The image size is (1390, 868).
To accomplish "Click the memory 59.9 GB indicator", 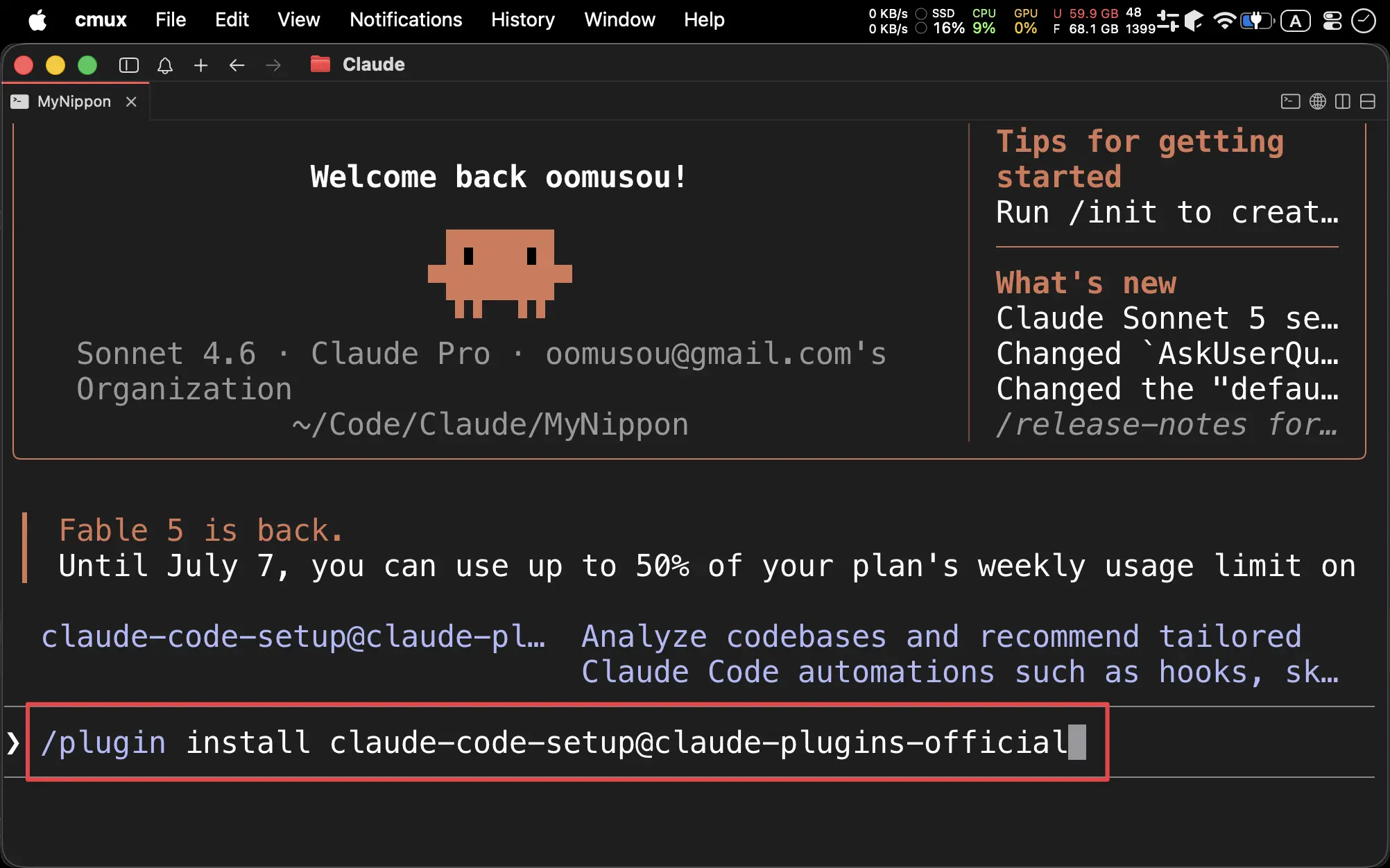I will (x=1086, y=21).
